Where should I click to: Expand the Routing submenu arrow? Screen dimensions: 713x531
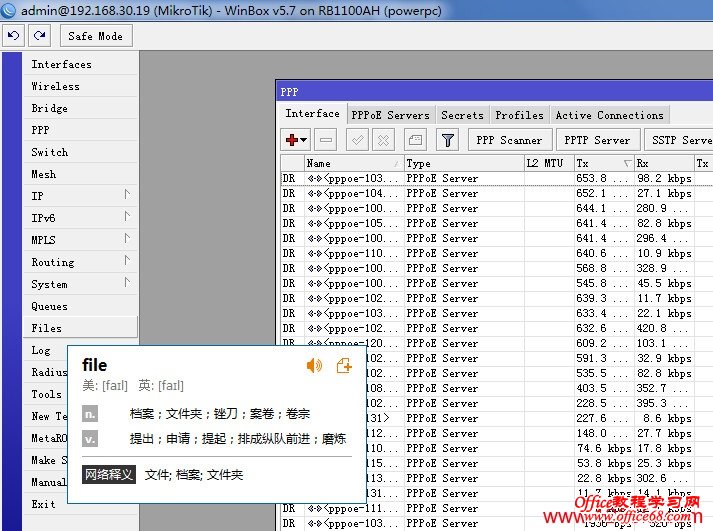(x=127, y=260)
